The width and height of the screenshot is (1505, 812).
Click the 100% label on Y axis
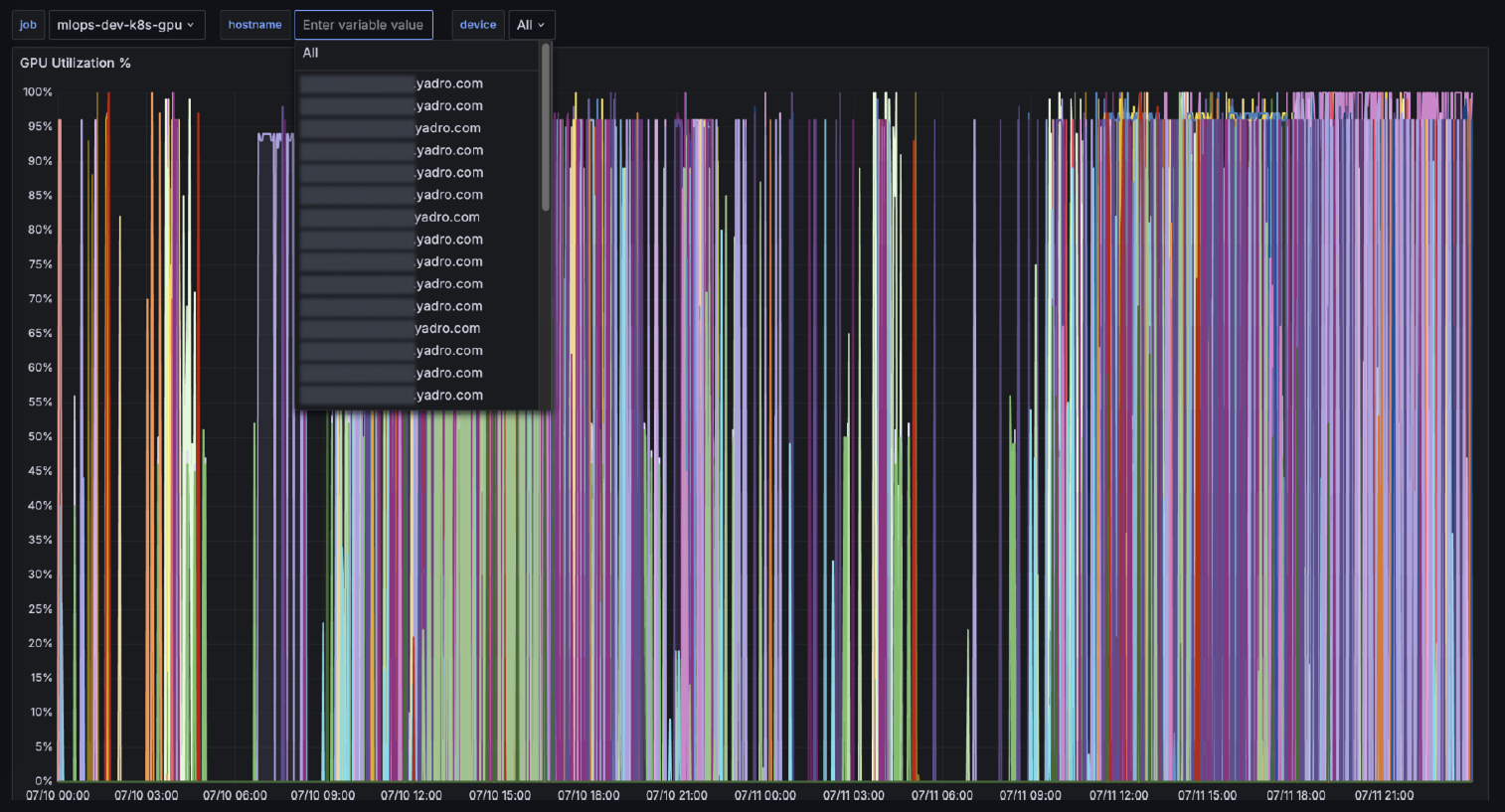pos(38,92)
